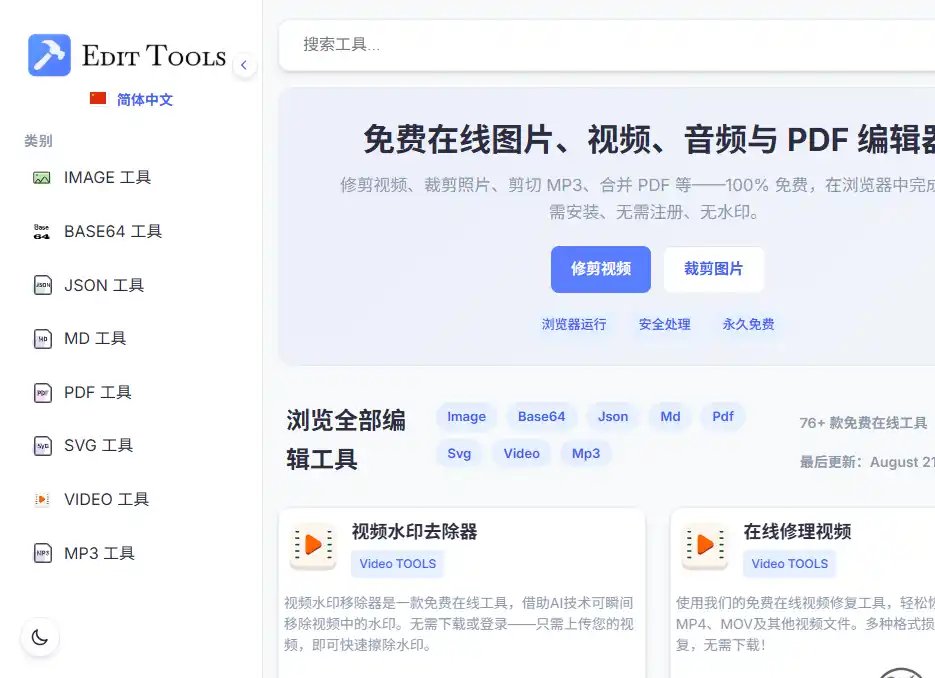This screenshot has width=935, height=678.
Task: Filter tools by the Video tag
Action: point(522,454)
